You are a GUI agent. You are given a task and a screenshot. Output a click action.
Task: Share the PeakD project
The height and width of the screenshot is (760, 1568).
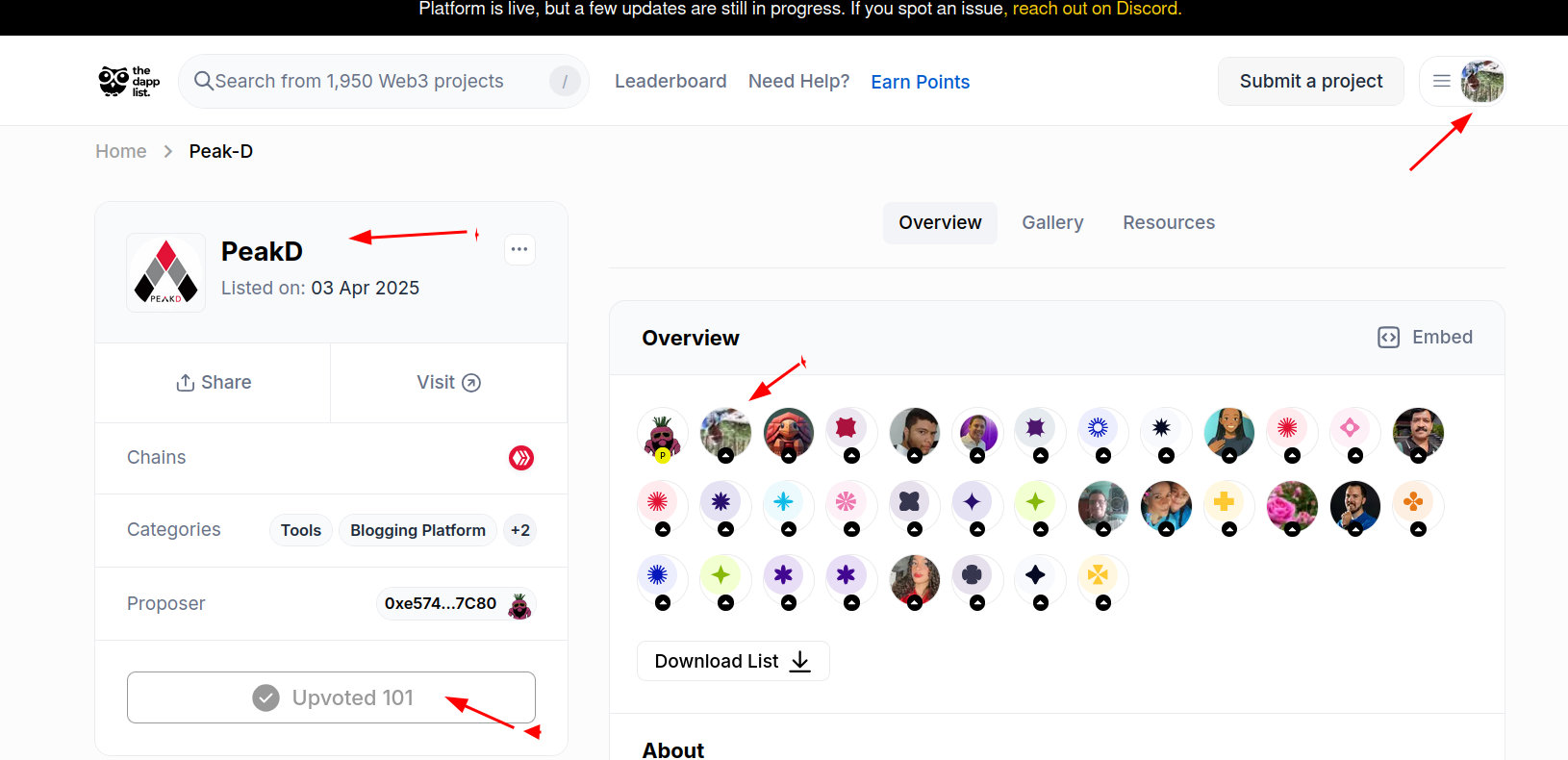click(214, 383)
